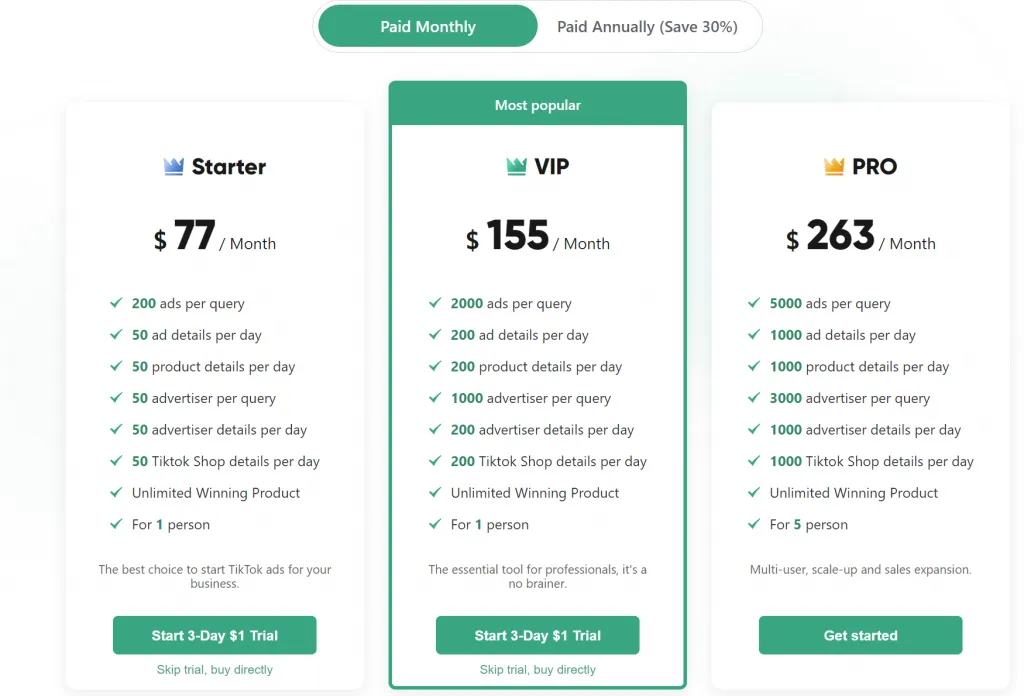Click the green crown icon beside VIP
The image size is (1024, 696).
[x=514, y=165]
